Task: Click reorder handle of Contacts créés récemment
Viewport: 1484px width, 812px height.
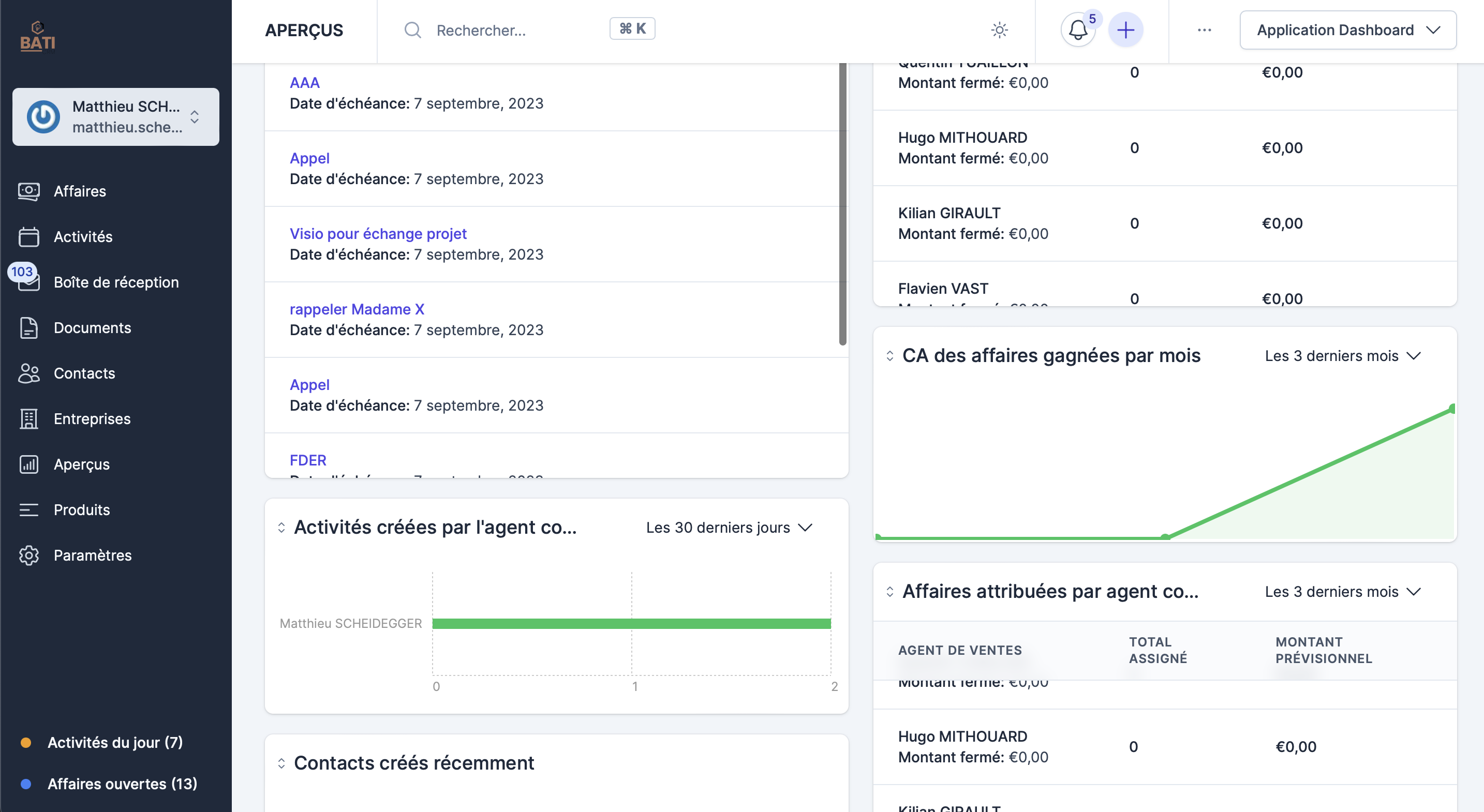Action: coord(281,763)
